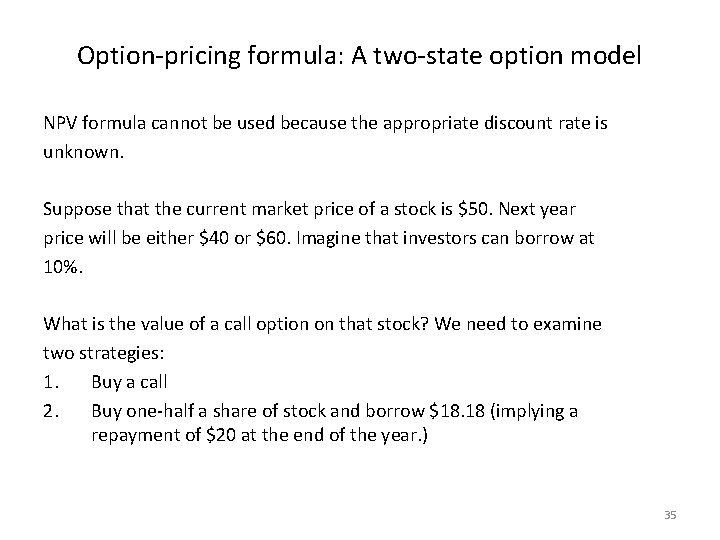Click the phrase appropriate discount rate

468,124
